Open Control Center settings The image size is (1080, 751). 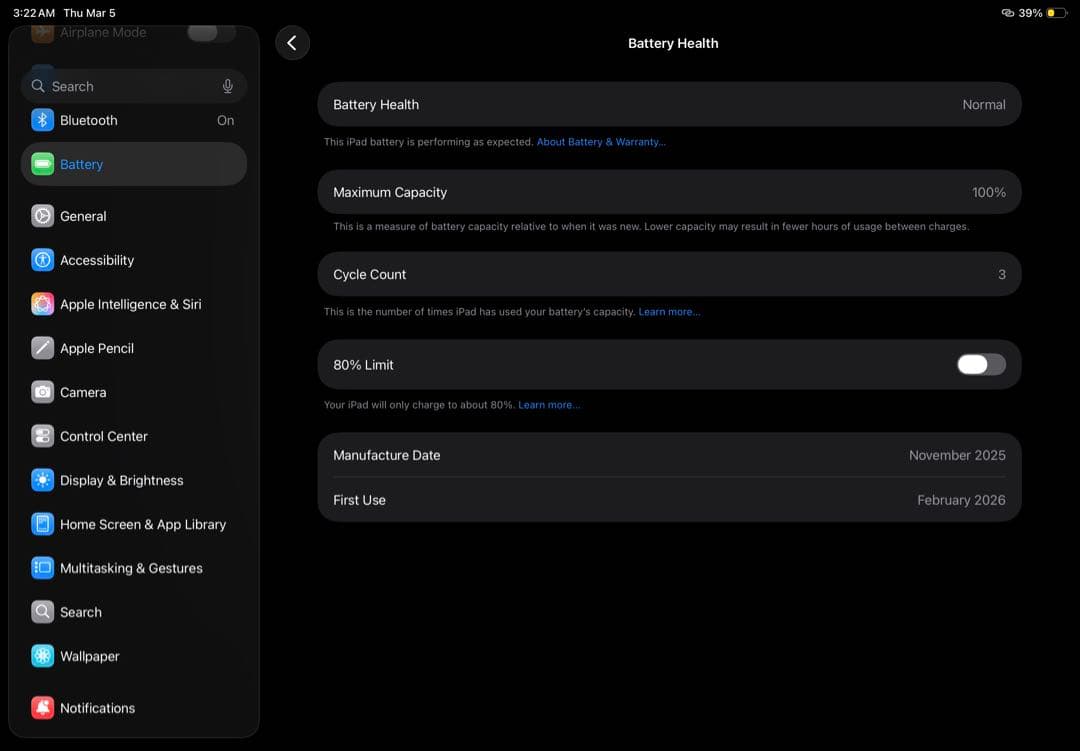pos(134,436)
